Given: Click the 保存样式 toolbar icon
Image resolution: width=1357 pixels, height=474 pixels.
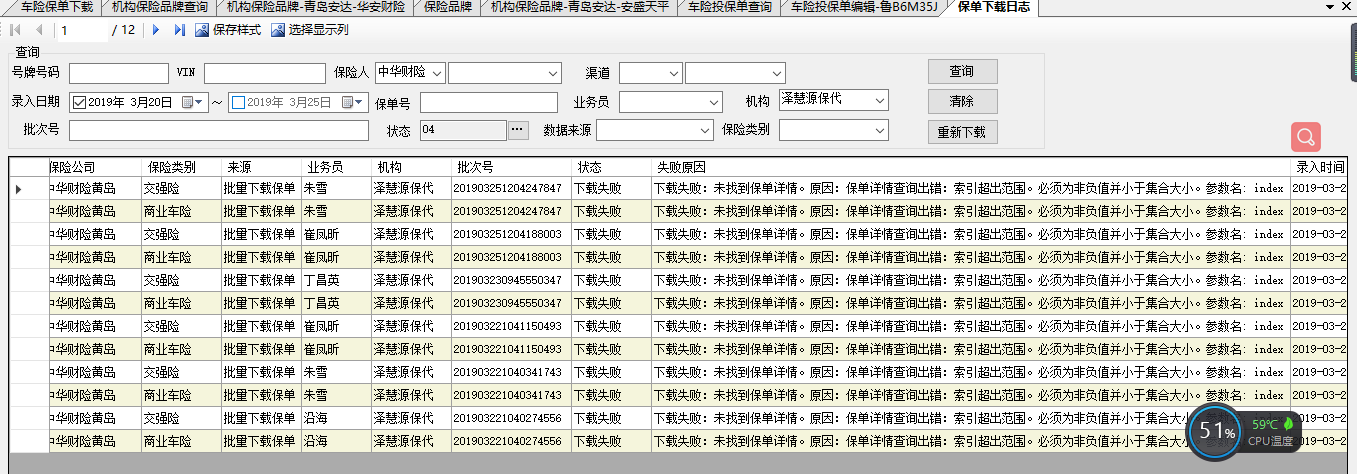Looking at the screenshot, I should 202,30.
